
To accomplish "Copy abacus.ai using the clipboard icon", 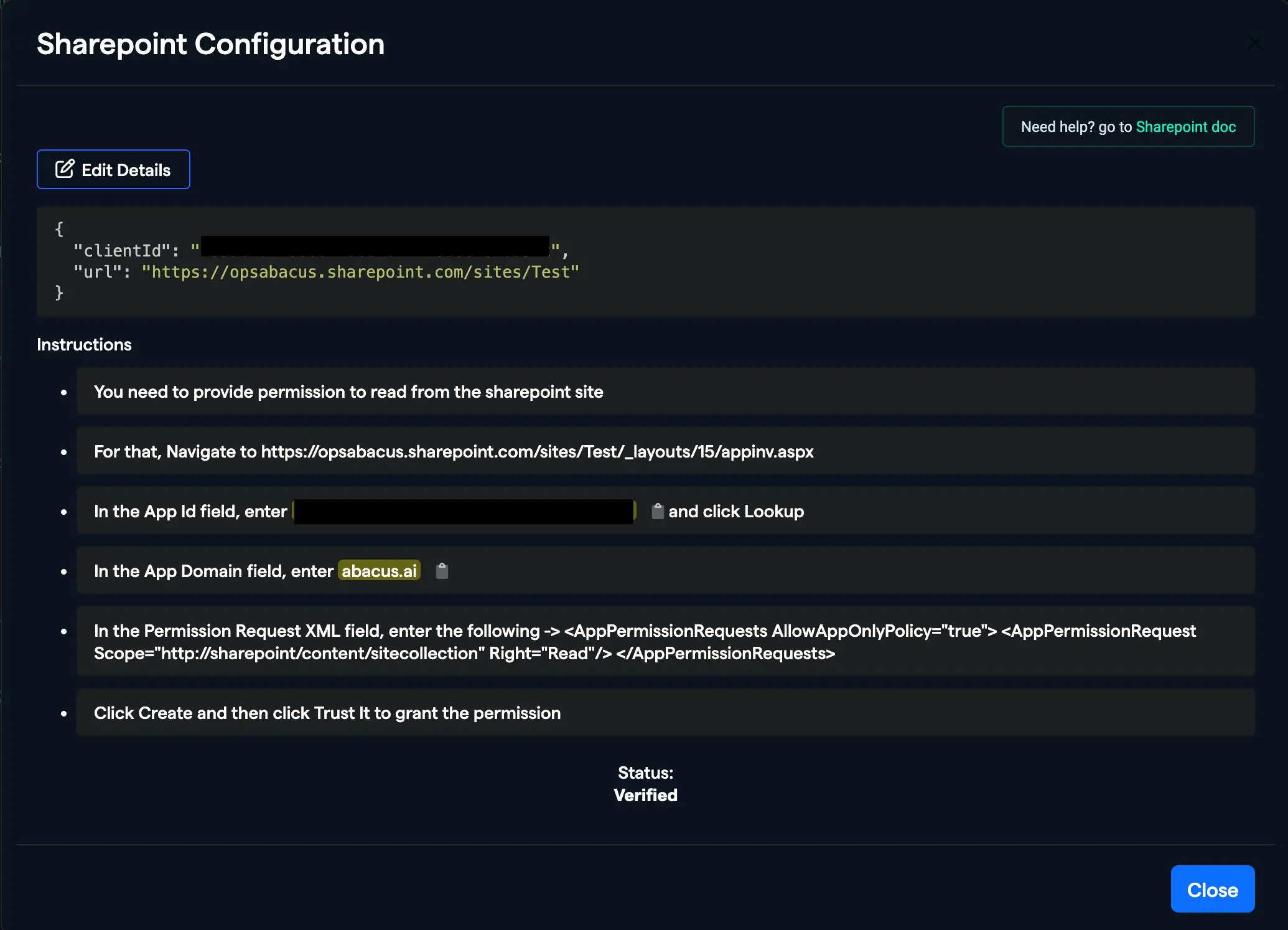I will [x=442, y=570].
